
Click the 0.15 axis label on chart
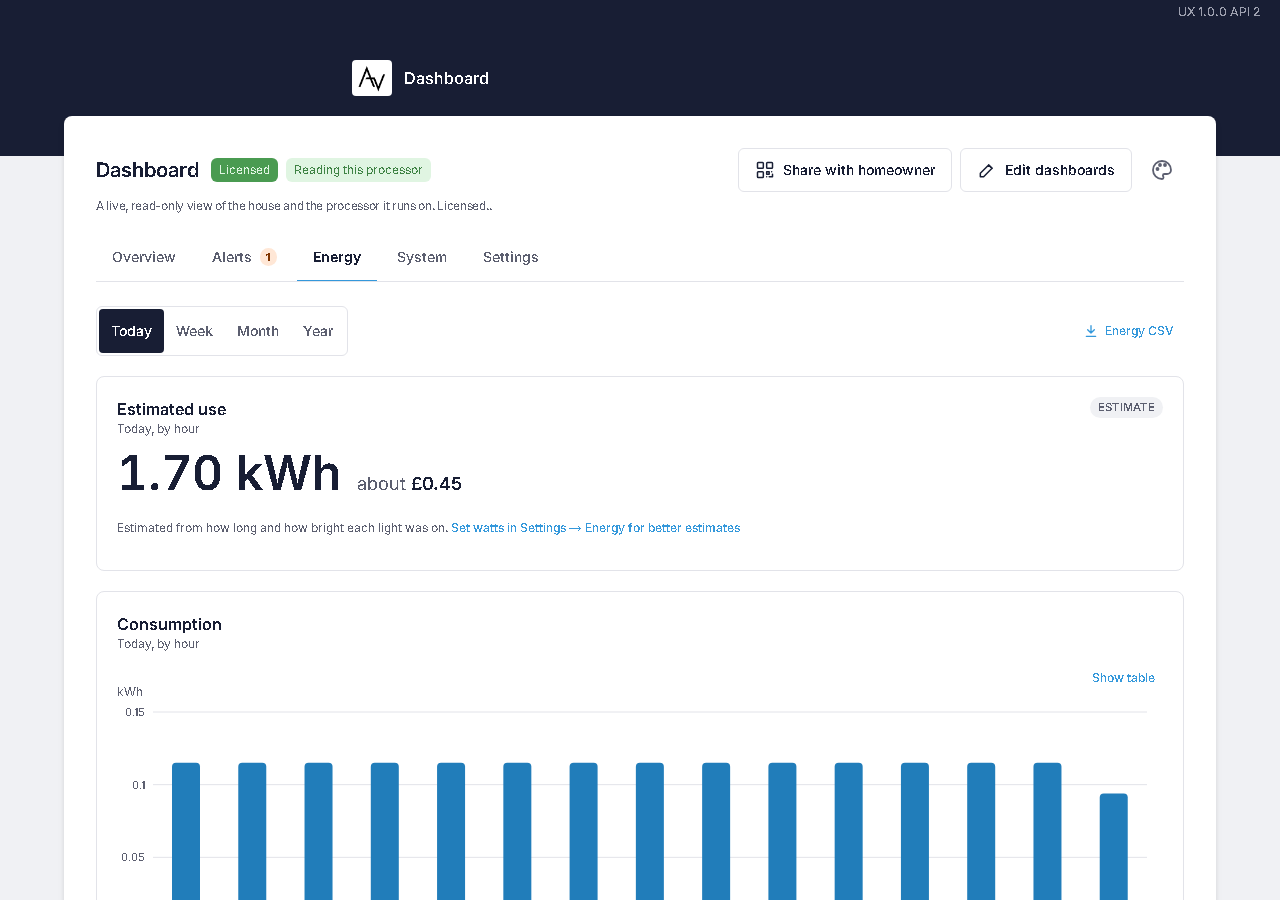pyautogui.click(x=134, y=712)
